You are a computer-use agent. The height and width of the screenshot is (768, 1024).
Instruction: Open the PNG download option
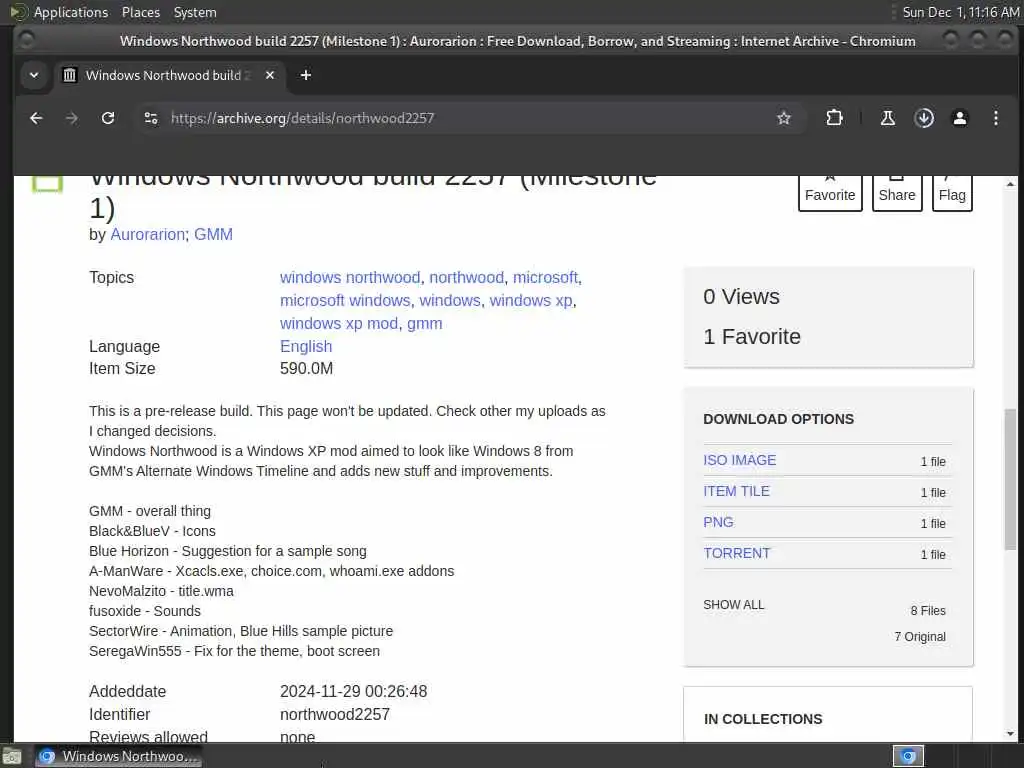pos(718,522)
